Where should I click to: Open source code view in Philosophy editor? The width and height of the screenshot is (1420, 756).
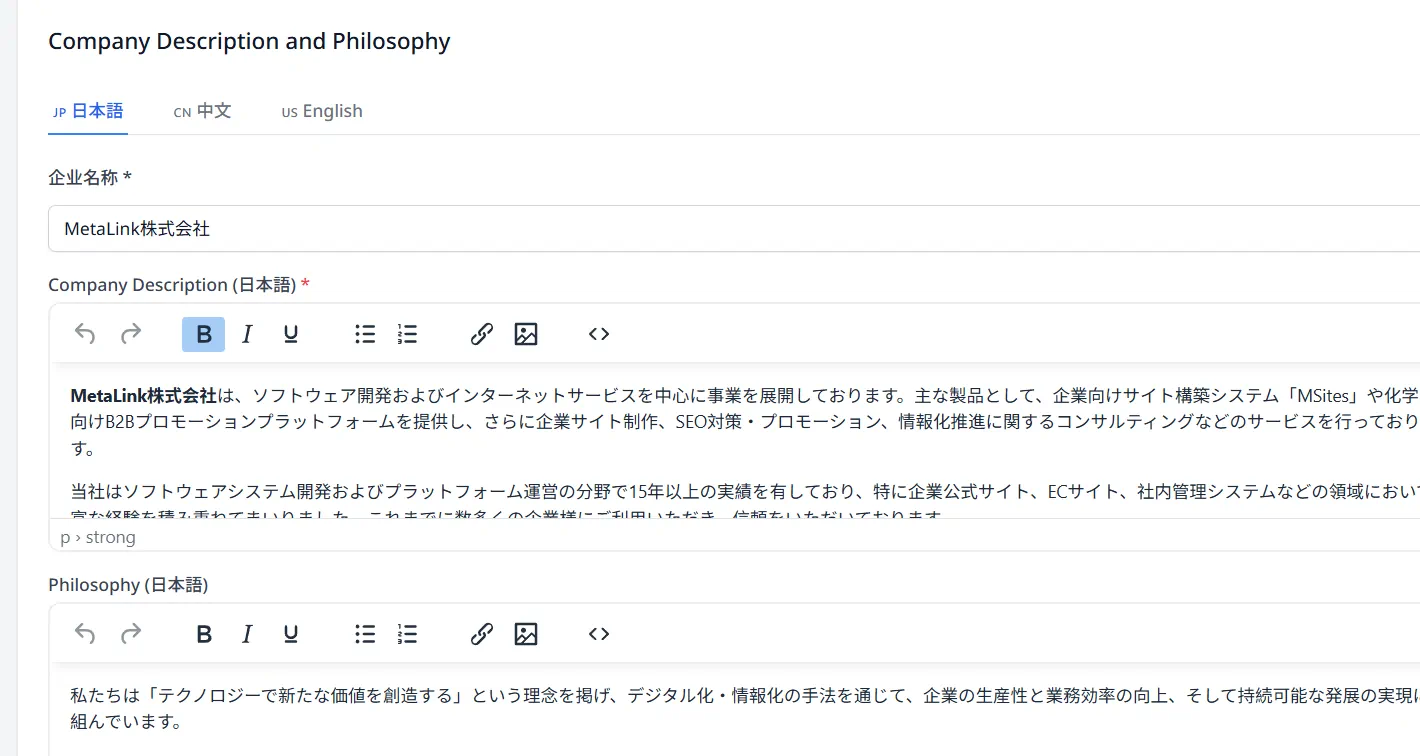coord(599,634)
